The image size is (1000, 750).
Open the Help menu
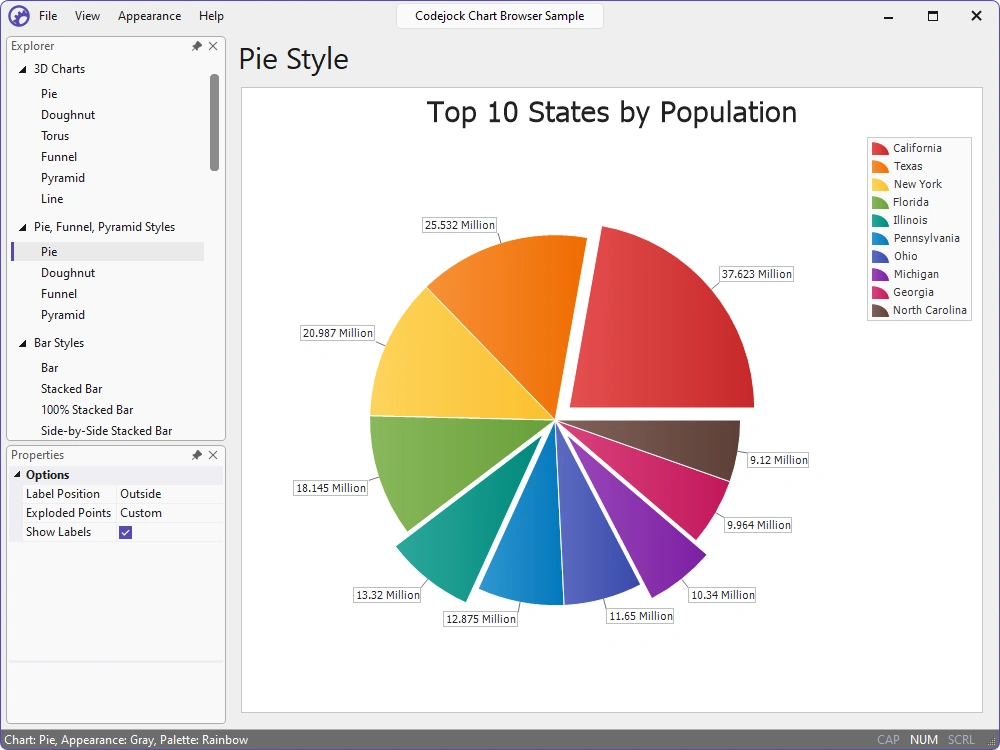tap(211, 16)
